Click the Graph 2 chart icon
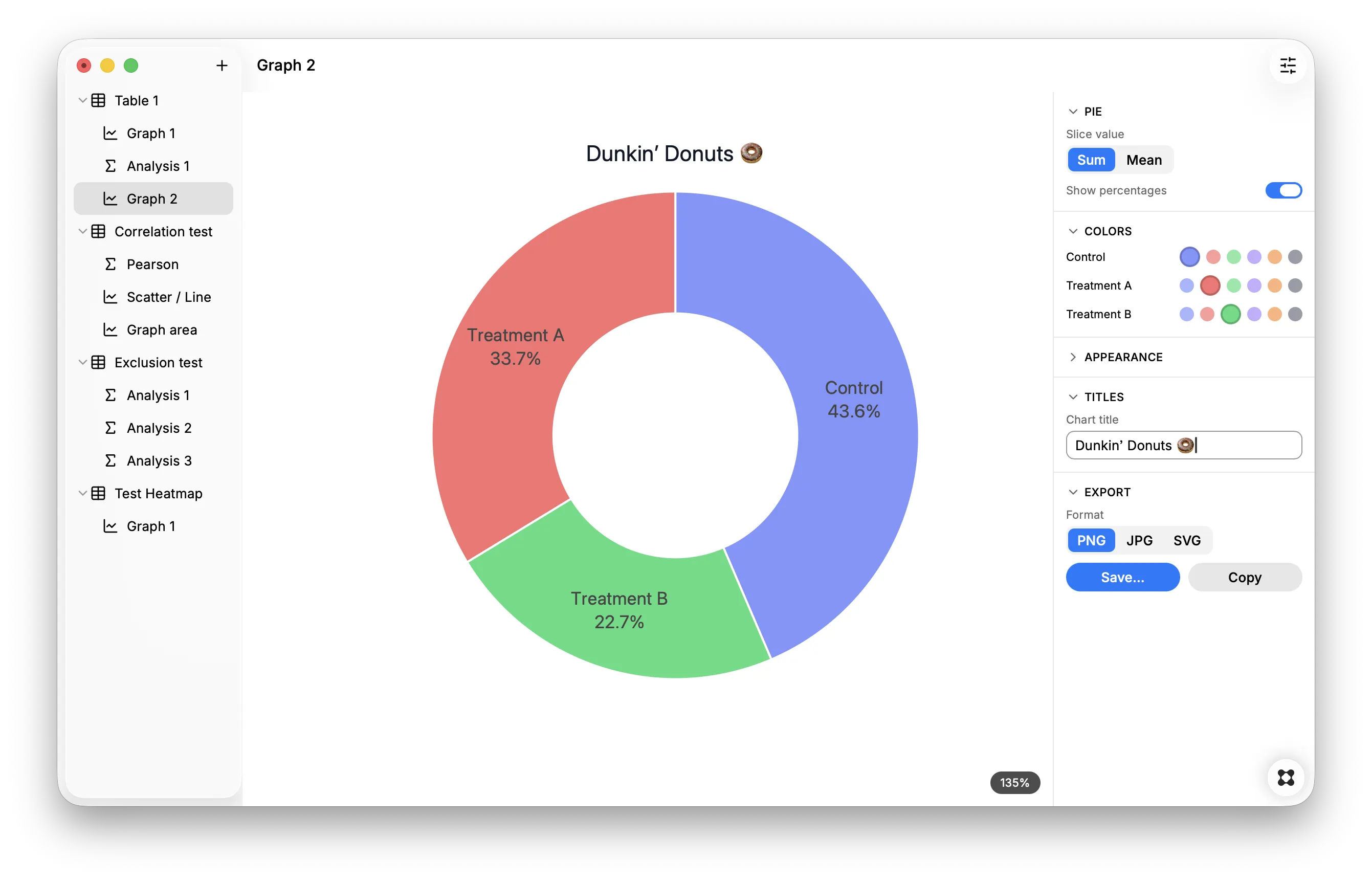Screen dimensions: 1372x882 pyautogui.click(x=110, y=199)
